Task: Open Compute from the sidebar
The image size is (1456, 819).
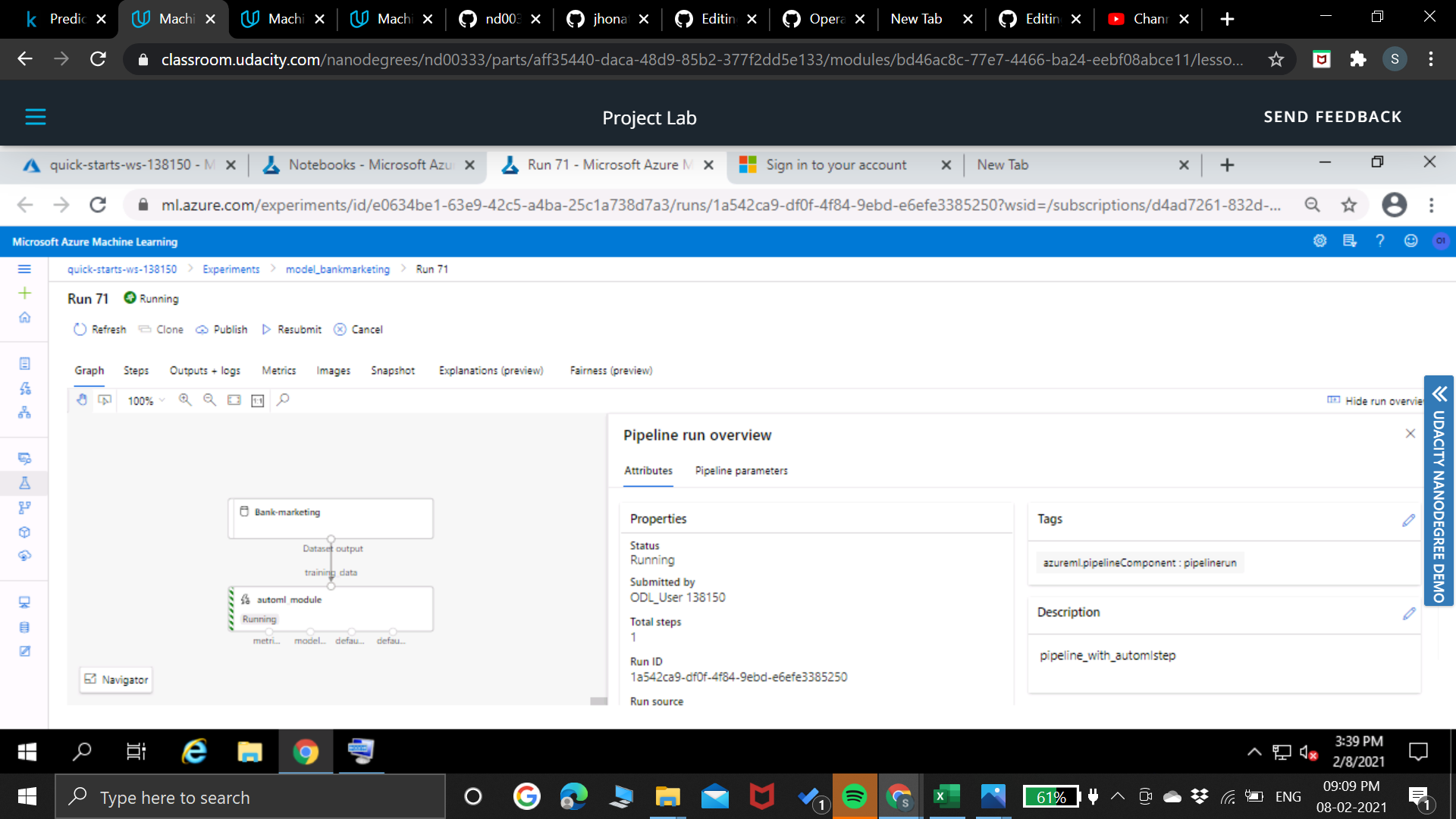Action: [24, 603]
